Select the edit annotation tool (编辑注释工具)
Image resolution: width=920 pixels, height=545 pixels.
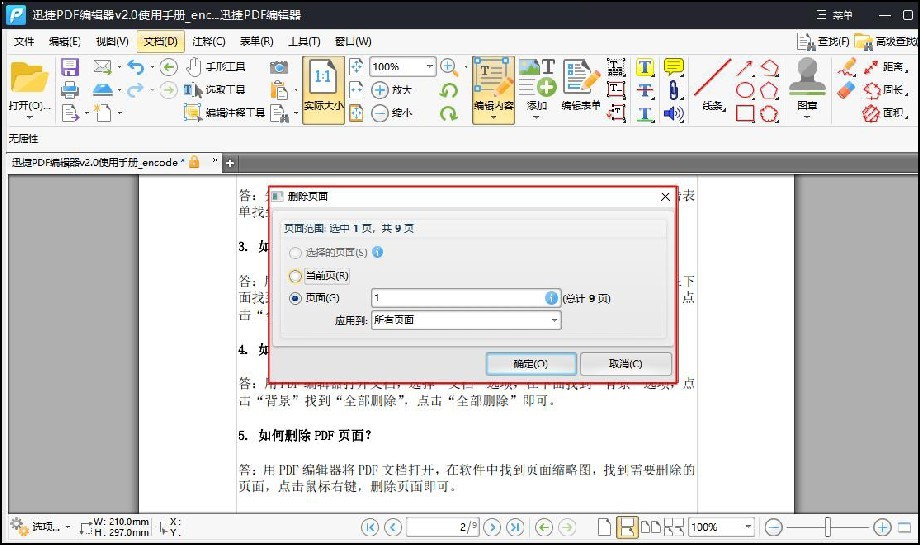tap(224, 112)
